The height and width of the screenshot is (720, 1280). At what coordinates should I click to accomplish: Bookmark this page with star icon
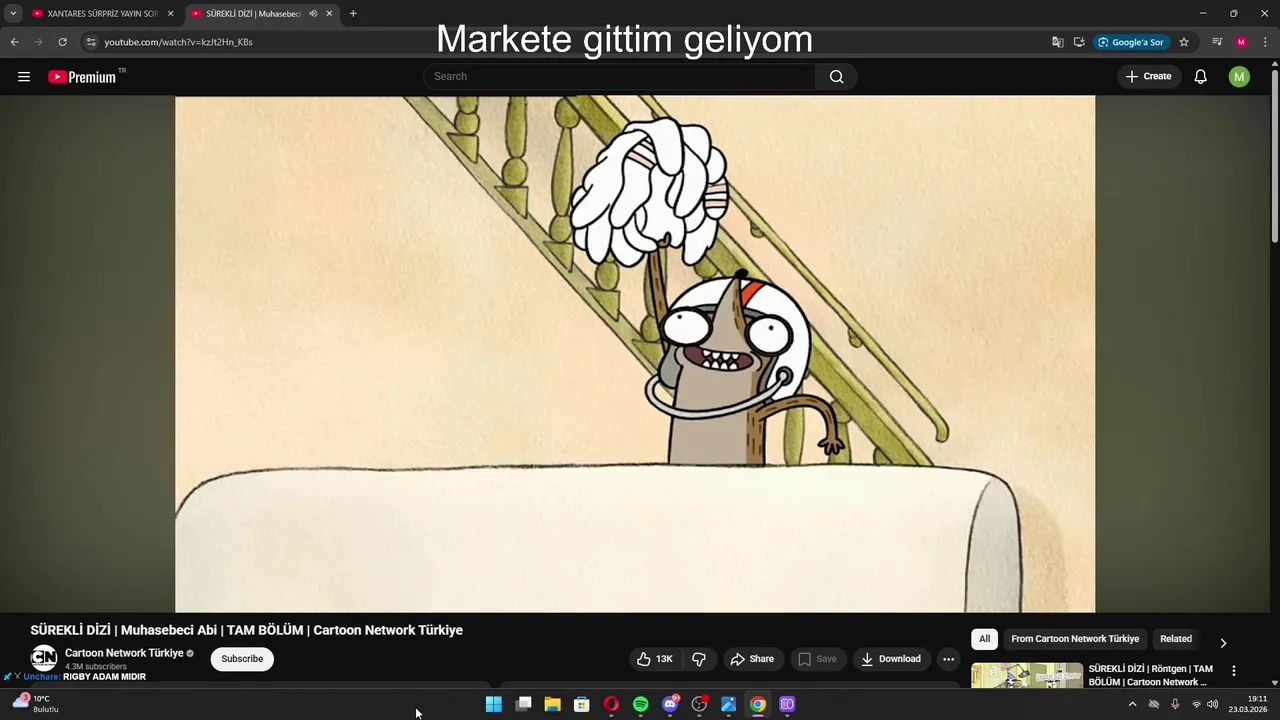click(x=1184, y=42)
